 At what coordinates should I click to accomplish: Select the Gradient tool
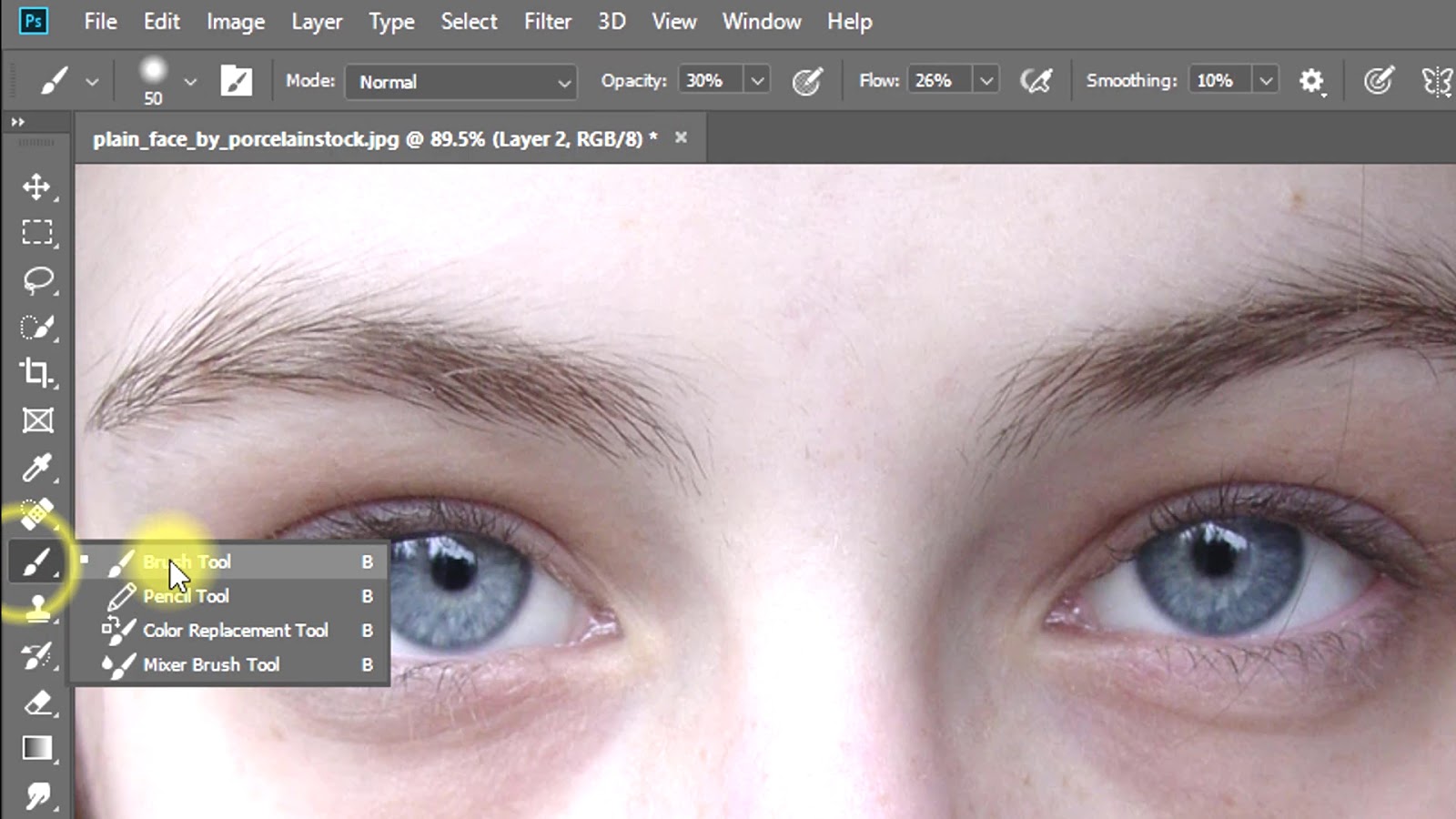tap(36, 748)
